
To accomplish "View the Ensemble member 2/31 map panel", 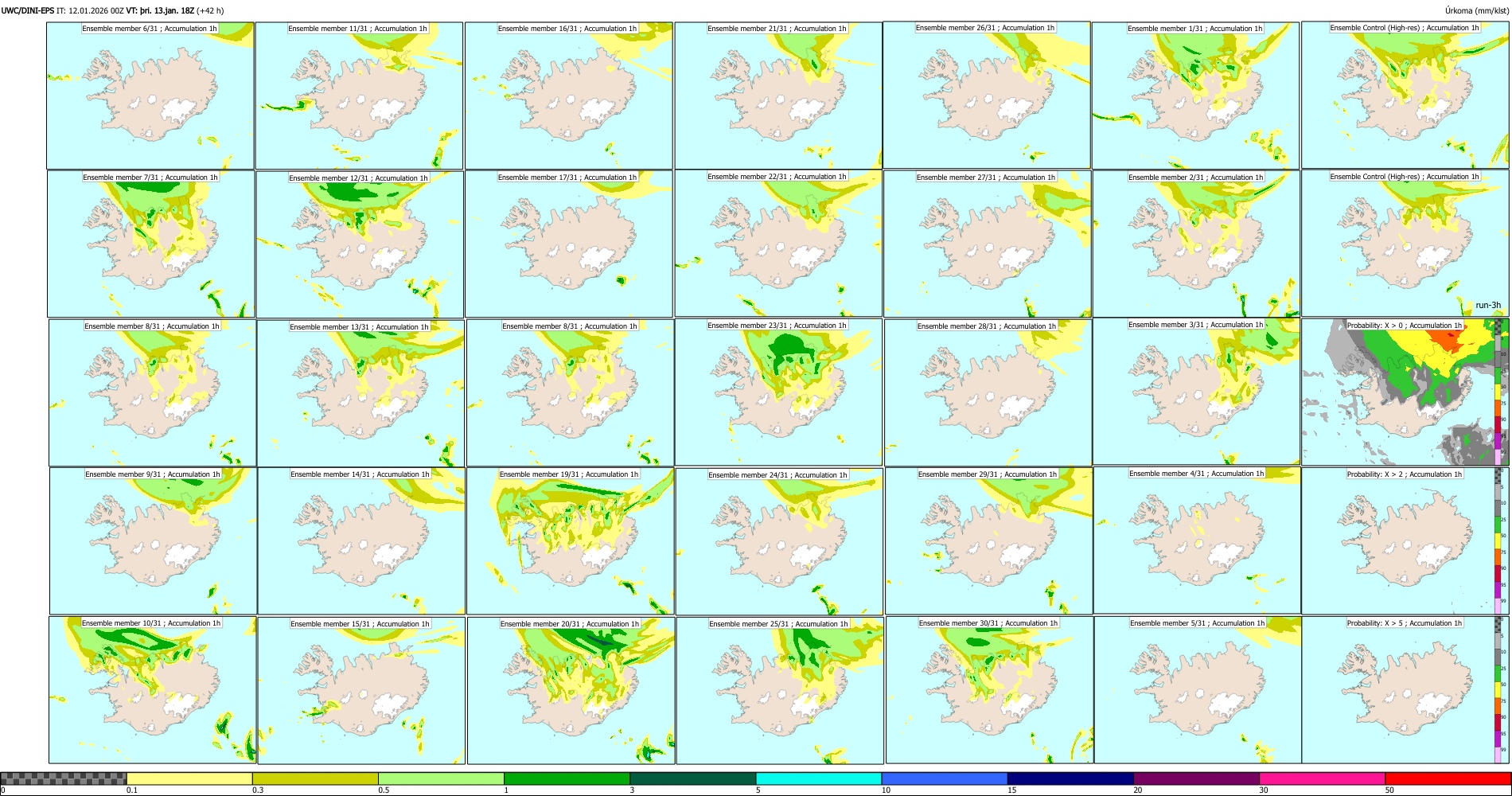I will coord(1196,244).
